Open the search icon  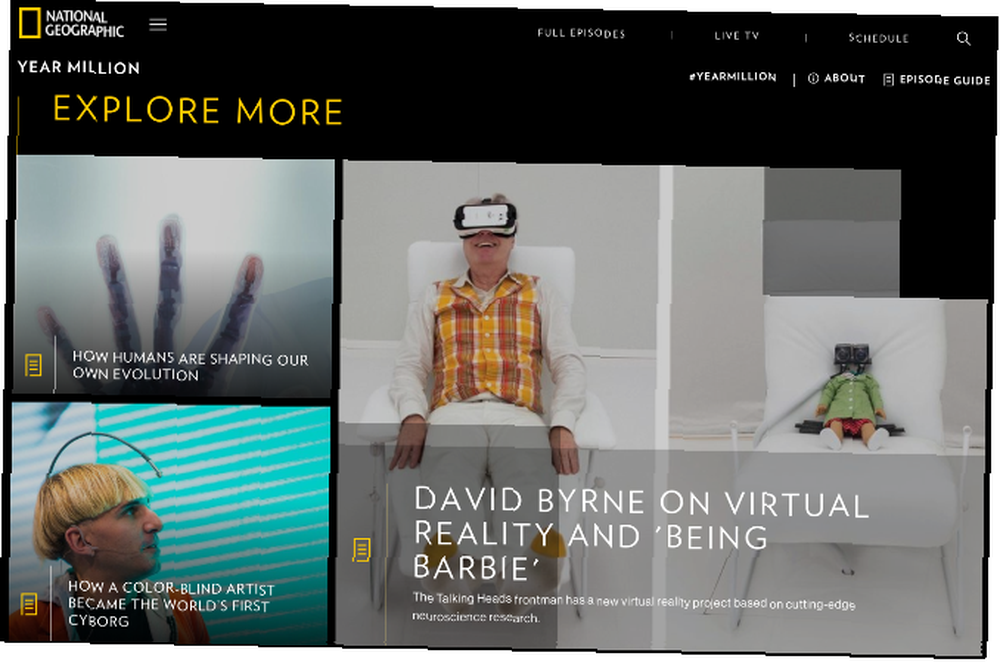tap(963, 39)
